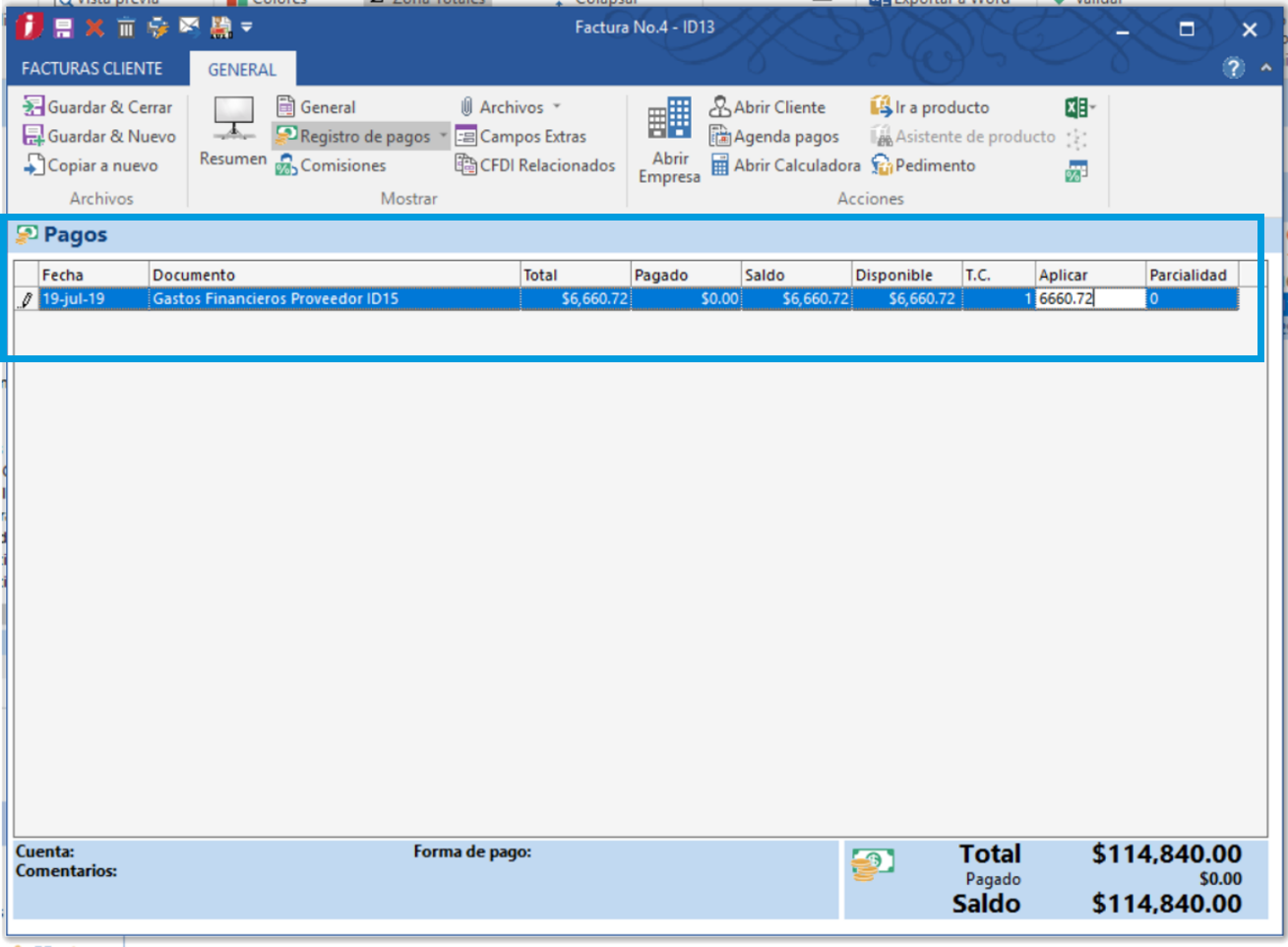Select the GENERAL ribbon tab
Viewport: 1288px width, 947px height.
[242, 70]
